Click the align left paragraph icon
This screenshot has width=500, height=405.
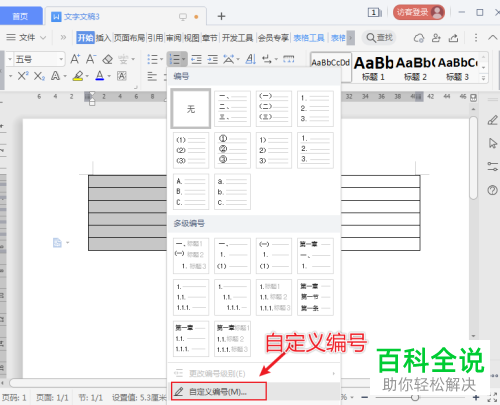152,76
